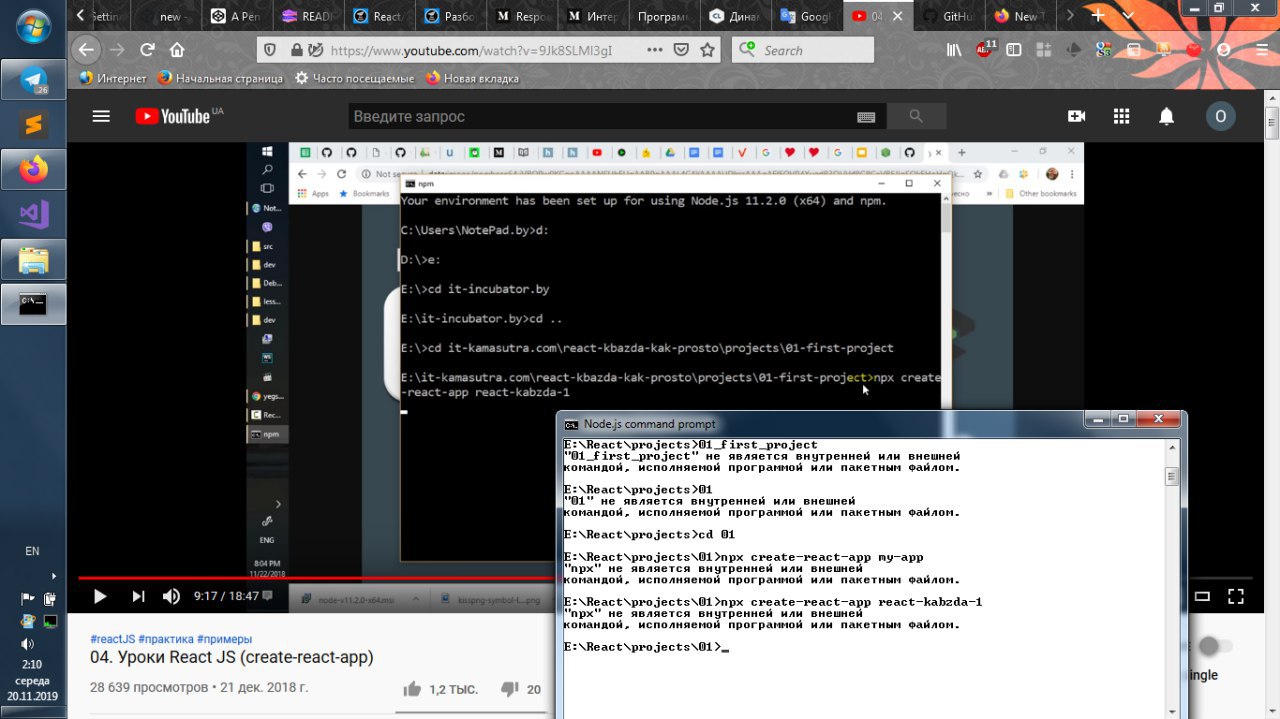Viewport: 1280px width, 719px height.
Task: Open the YouTube apps grid
Action: click(1121, 116)
